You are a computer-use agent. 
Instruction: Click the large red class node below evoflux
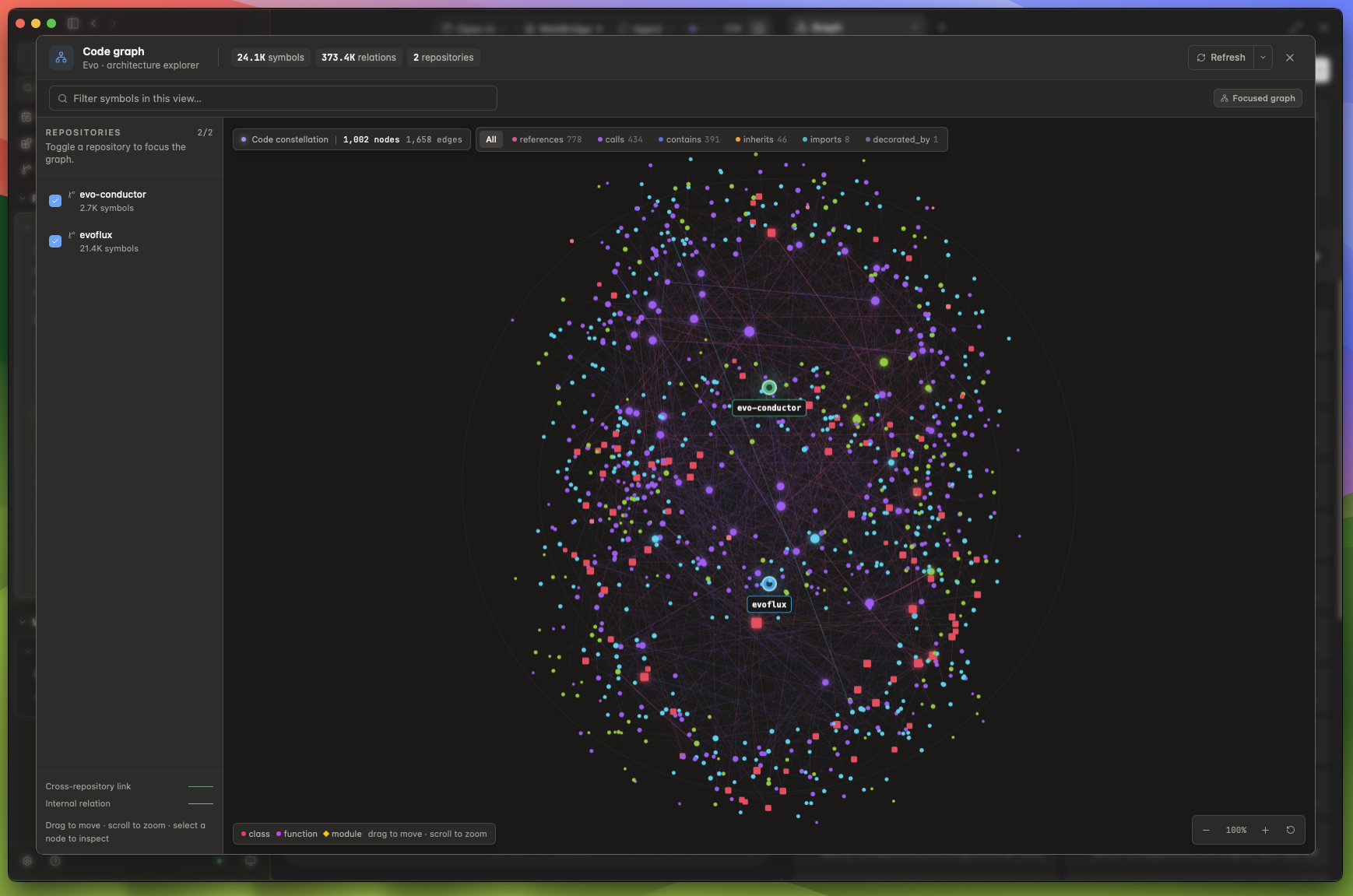click(757, 623)
